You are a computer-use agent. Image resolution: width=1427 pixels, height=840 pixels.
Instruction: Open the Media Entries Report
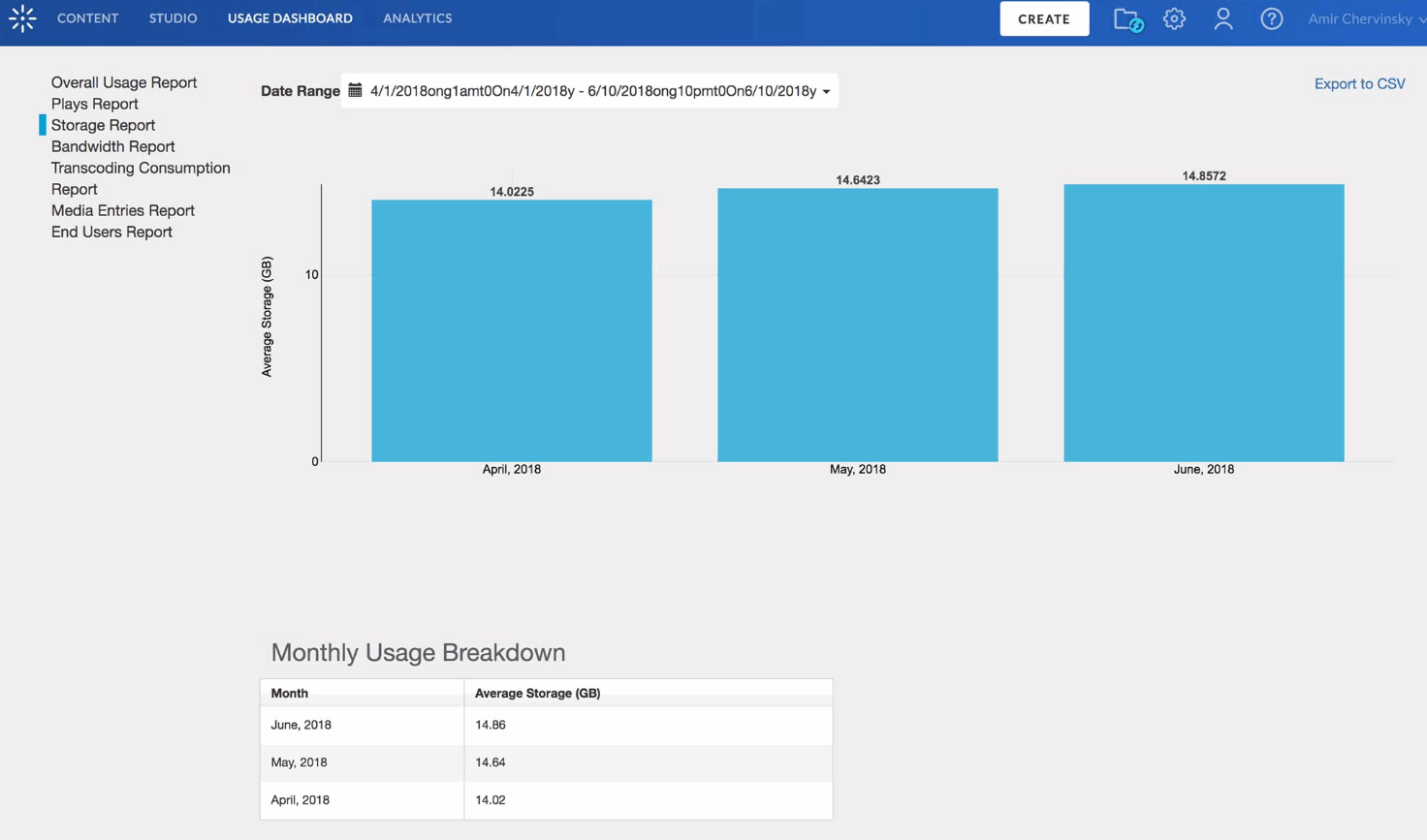point(123,210)
